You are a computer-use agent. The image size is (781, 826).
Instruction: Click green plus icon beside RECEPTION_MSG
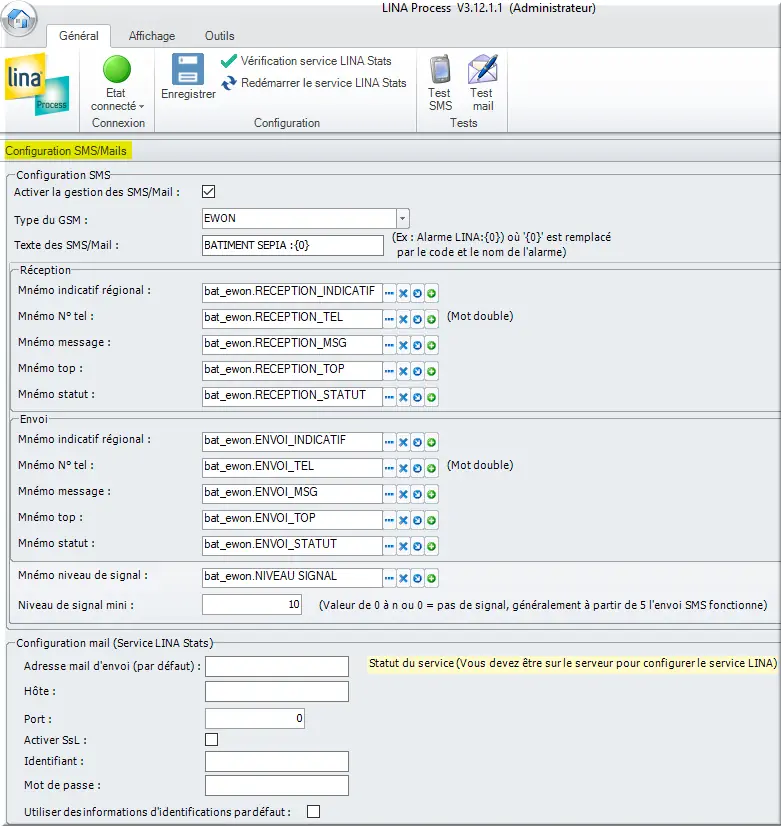click(x=431, y=346)
